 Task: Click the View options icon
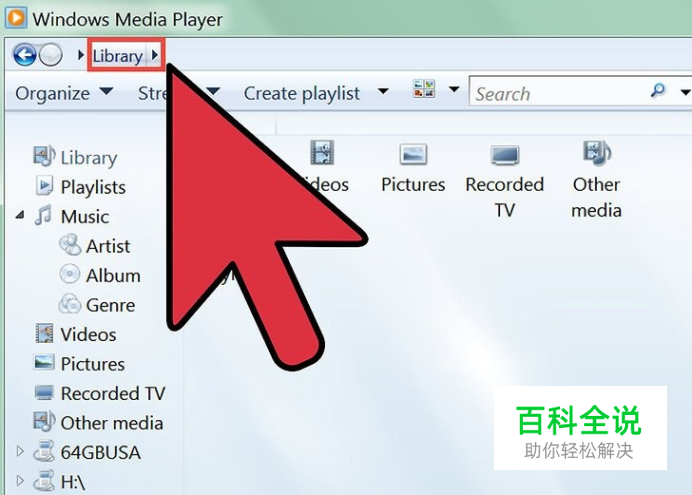point(424,89)
